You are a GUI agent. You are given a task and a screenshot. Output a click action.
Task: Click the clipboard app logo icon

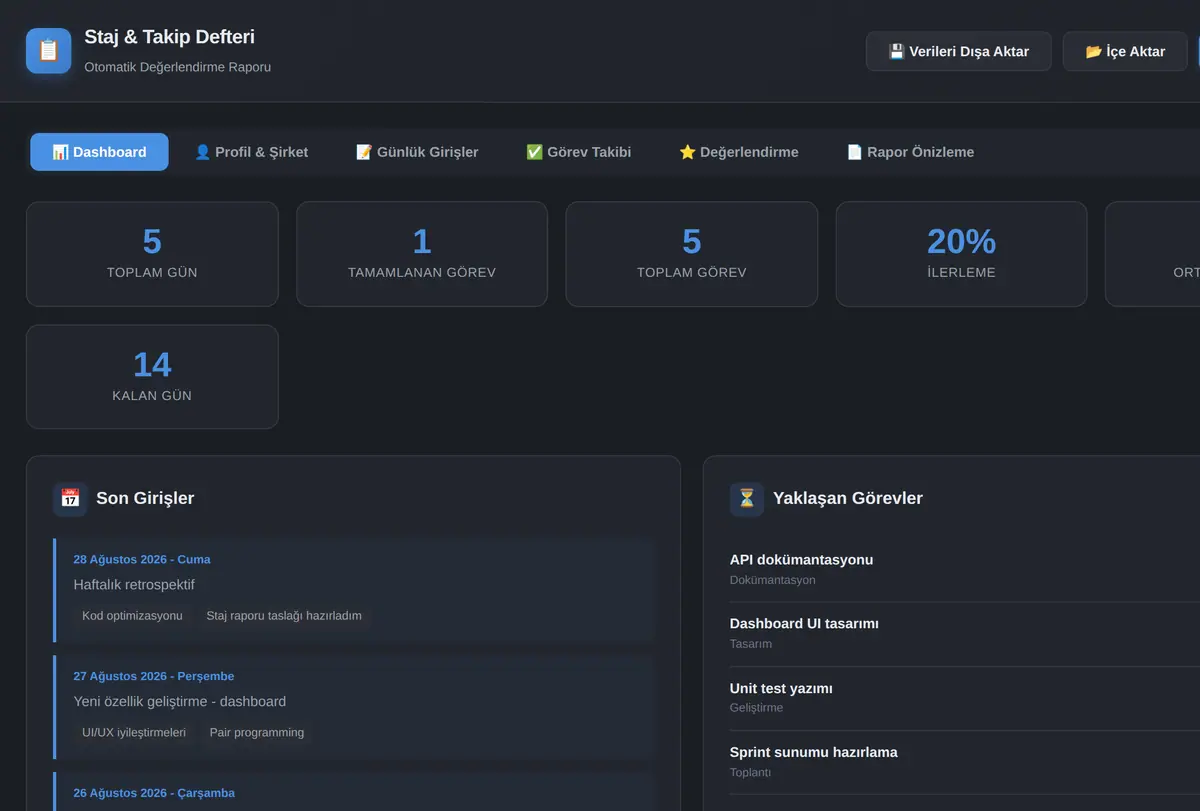pos(49,51)
